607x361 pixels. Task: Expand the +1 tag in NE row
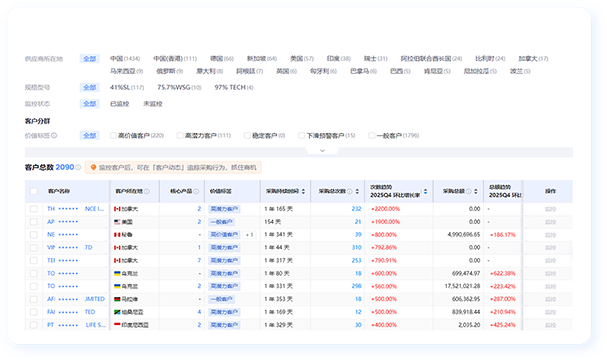point(250,235)
